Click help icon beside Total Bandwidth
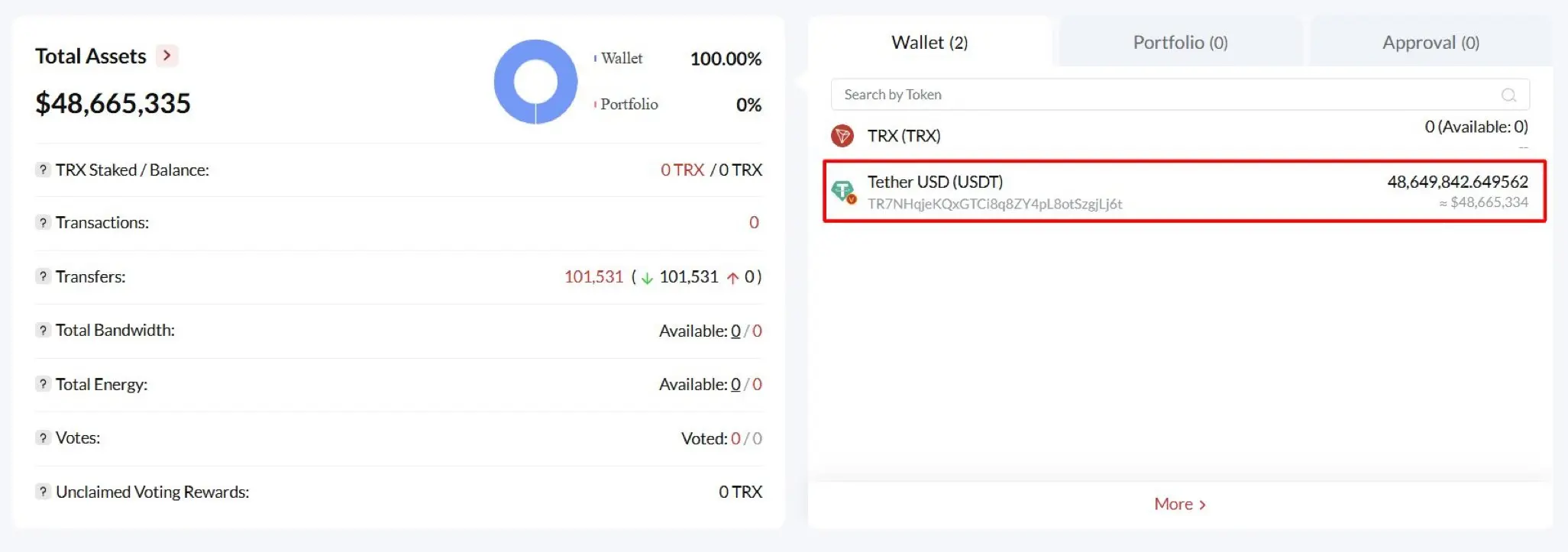 (x=44, y=330)
